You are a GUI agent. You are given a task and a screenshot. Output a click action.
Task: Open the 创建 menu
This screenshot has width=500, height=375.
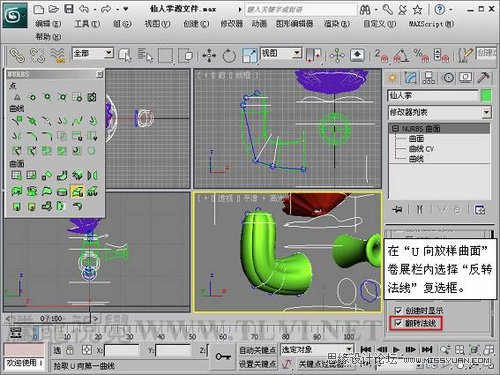coord(196,24)
